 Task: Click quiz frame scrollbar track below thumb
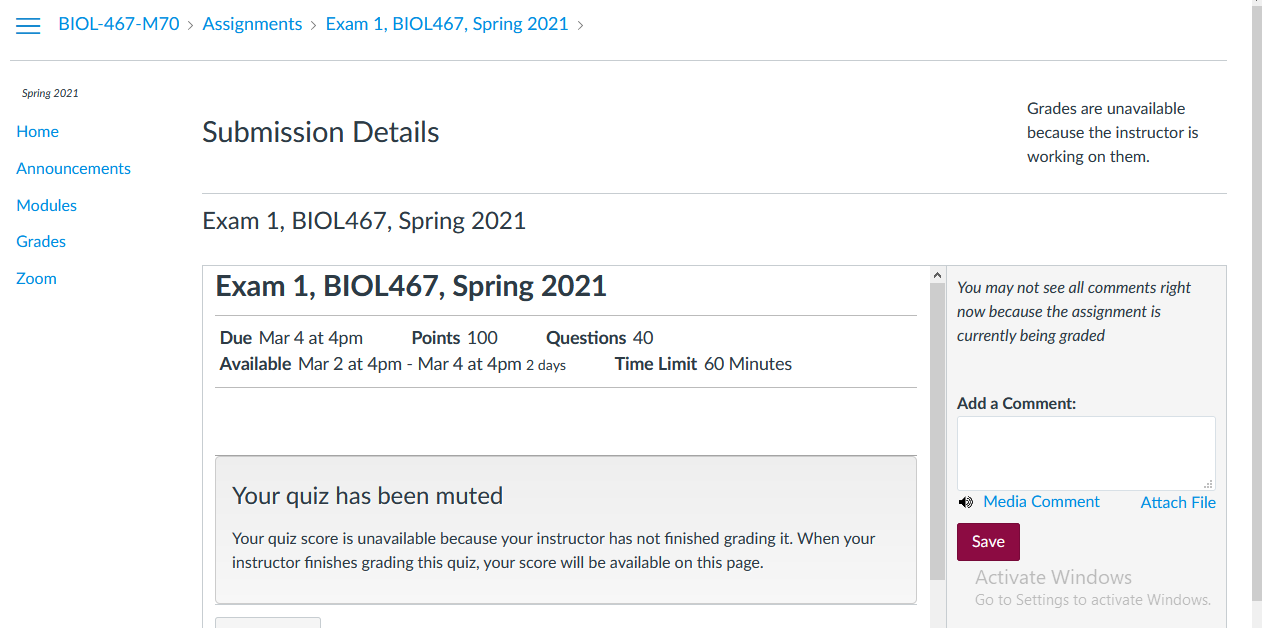coord(937,605)
